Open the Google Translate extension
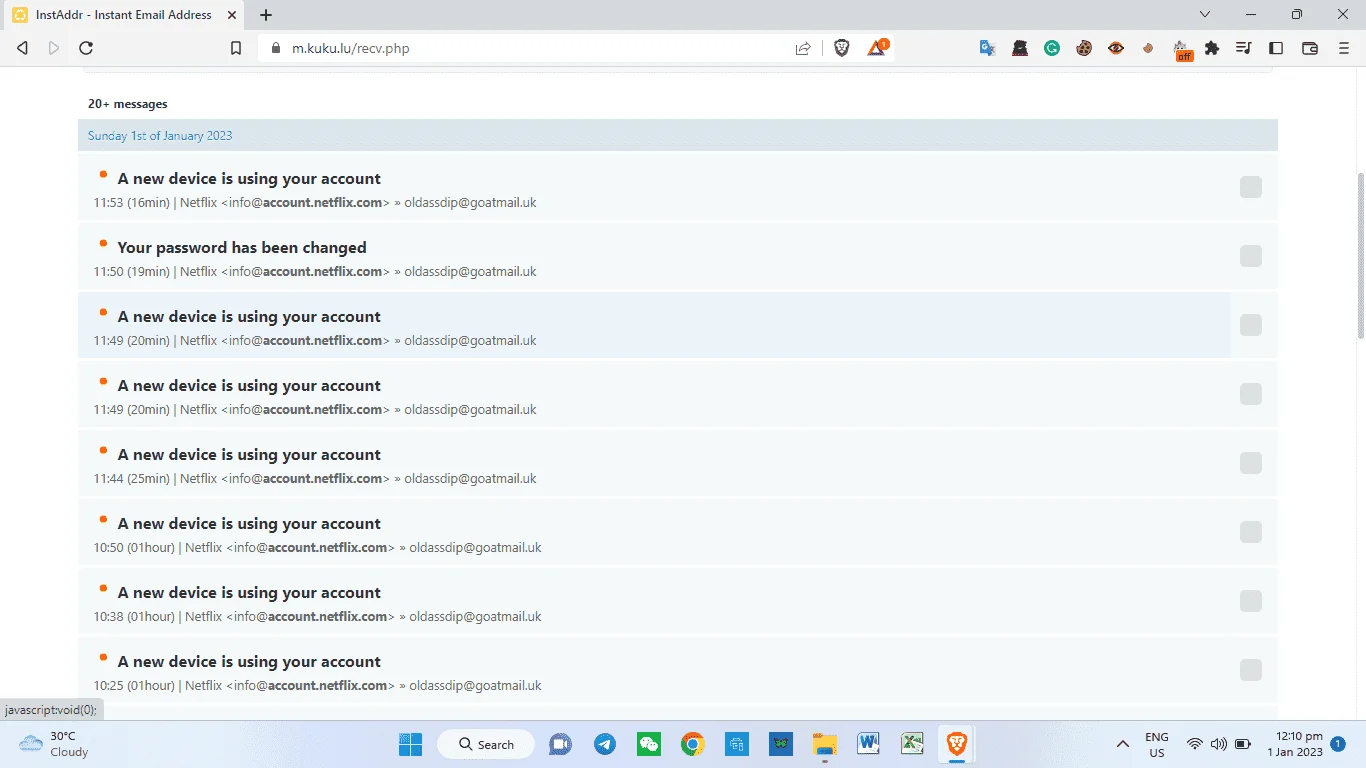Image resolution: width=1366 pixels, height=768 pixels. pos(987,48)
